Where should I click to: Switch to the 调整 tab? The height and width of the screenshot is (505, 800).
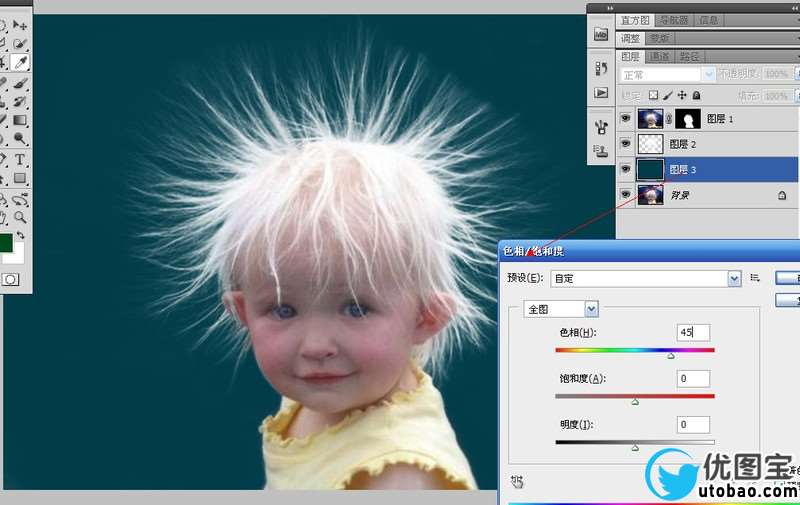(630, 39)
